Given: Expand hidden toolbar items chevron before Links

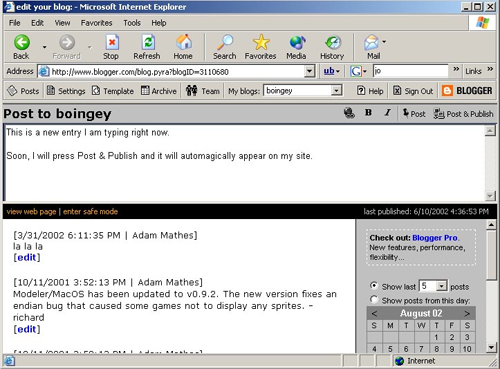Looking at the screenshot, I should [x=456, y=69].
